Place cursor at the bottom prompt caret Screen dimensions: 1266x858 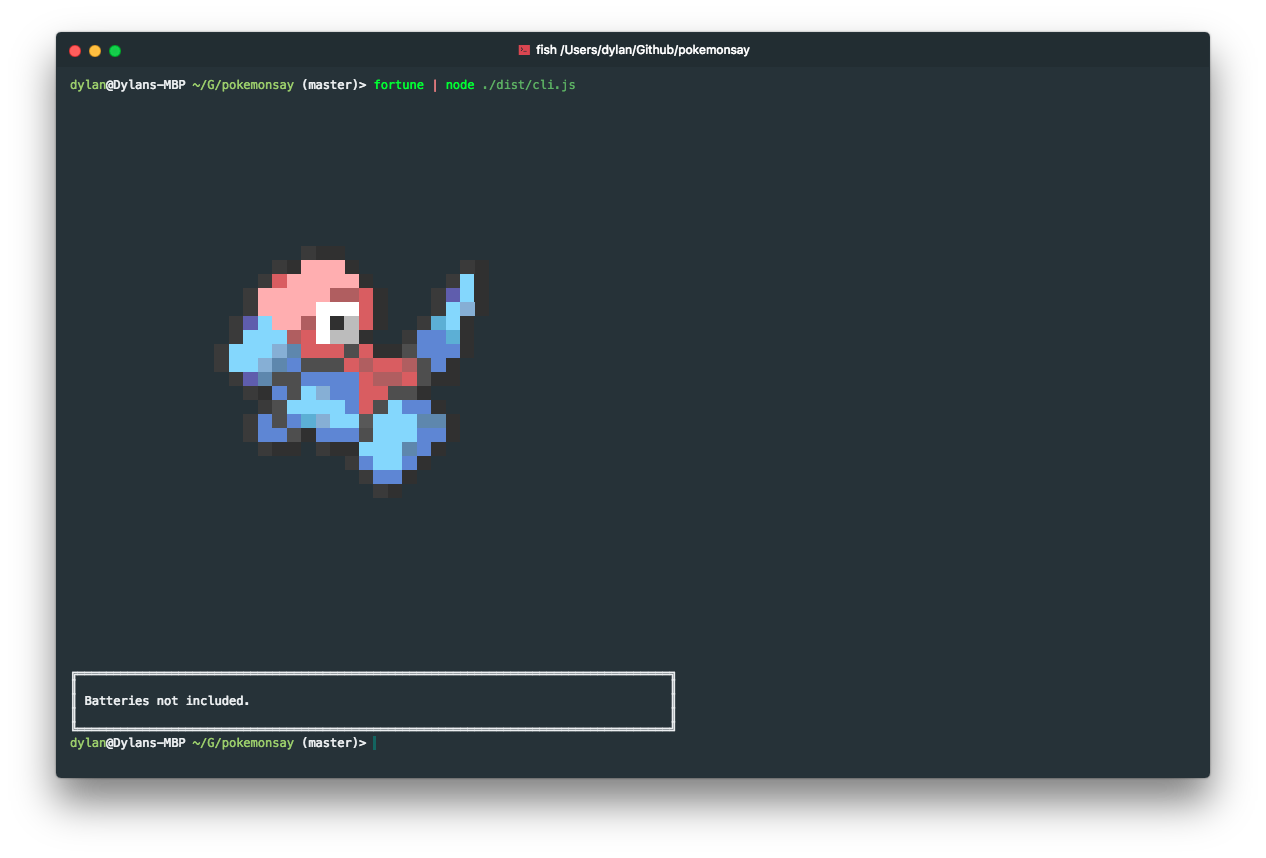tap(375, 743)
